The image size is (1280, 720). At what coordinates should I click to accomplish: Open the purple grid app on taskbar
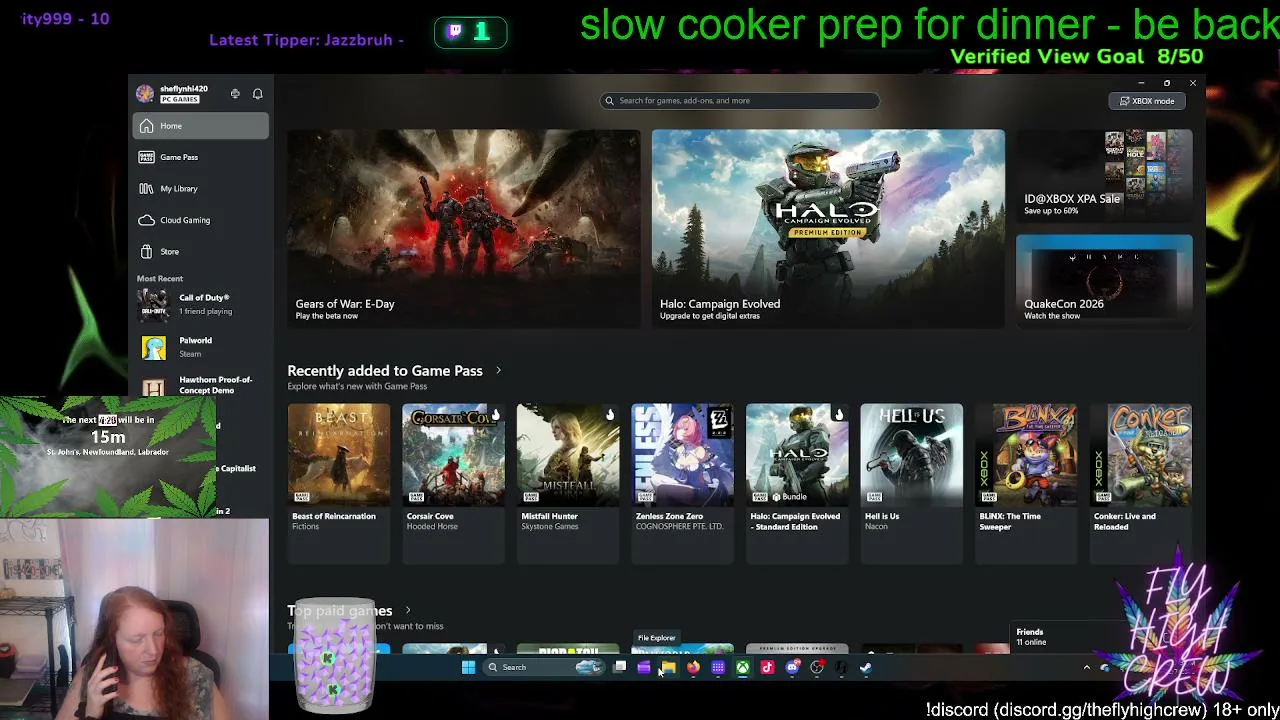pyautogui.click(x=718, y=667)
